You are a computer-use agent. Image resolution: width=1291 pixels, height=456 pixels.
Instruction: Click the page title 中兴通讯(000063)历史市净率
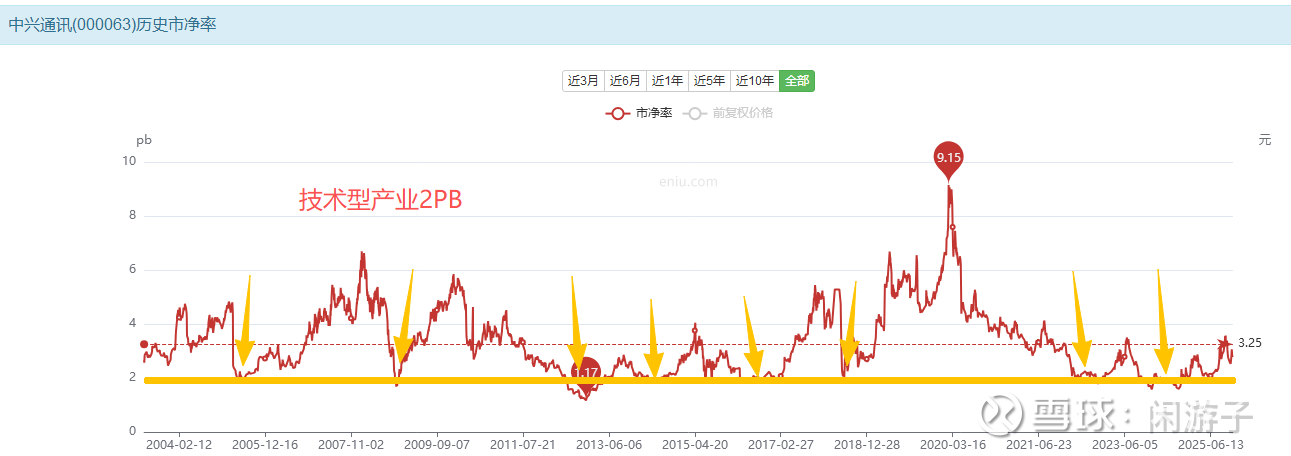pyautogui.click(x=112, y=24)
